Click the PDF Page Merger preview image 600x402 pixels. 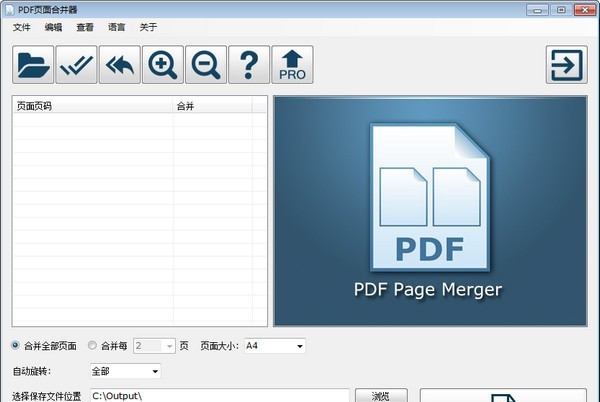430,211
